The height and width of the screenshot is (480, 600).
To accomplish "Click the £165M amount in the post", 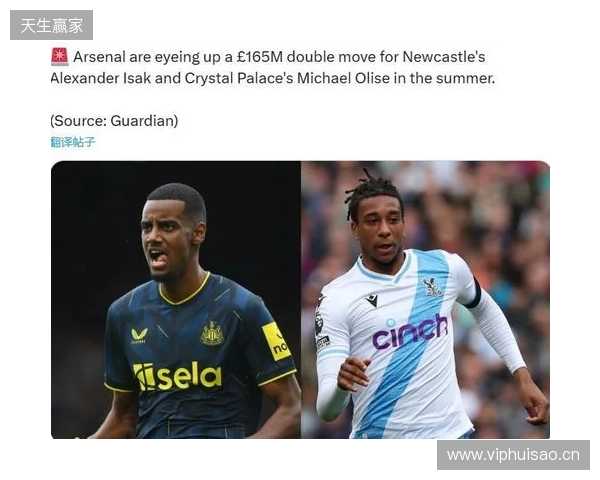I will (x=259, y=57).
